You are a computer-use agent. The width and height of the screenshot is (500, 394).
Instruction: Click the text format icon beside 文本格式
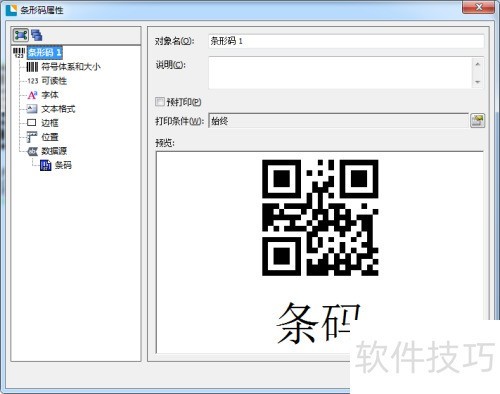click(x=32, y=109)
